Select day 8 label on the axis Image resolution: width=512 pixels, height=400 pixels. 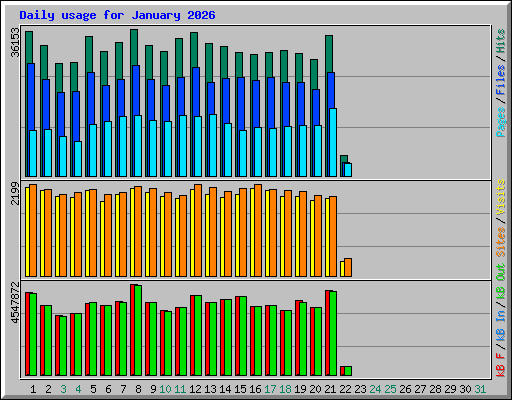pyautogui.click(x=138, y=389)
